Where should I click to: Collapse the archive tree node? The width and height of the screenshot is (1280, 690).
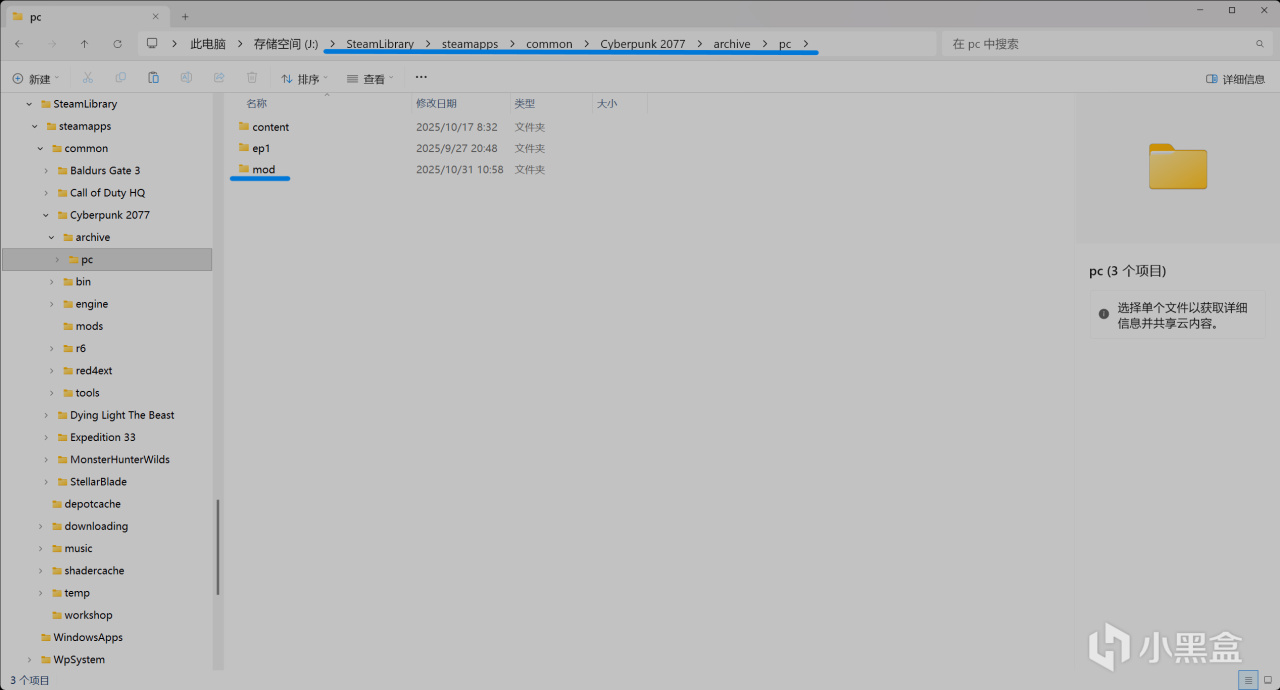coord(52,237)
